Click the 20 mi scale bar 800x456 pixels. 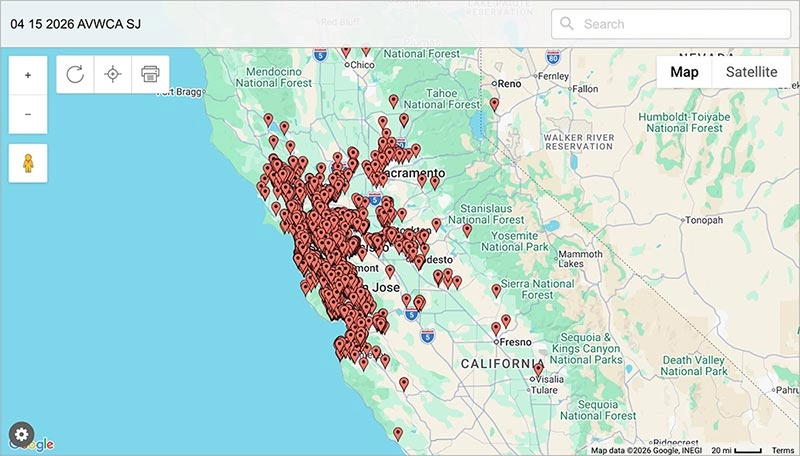click(x=736, y=450)
